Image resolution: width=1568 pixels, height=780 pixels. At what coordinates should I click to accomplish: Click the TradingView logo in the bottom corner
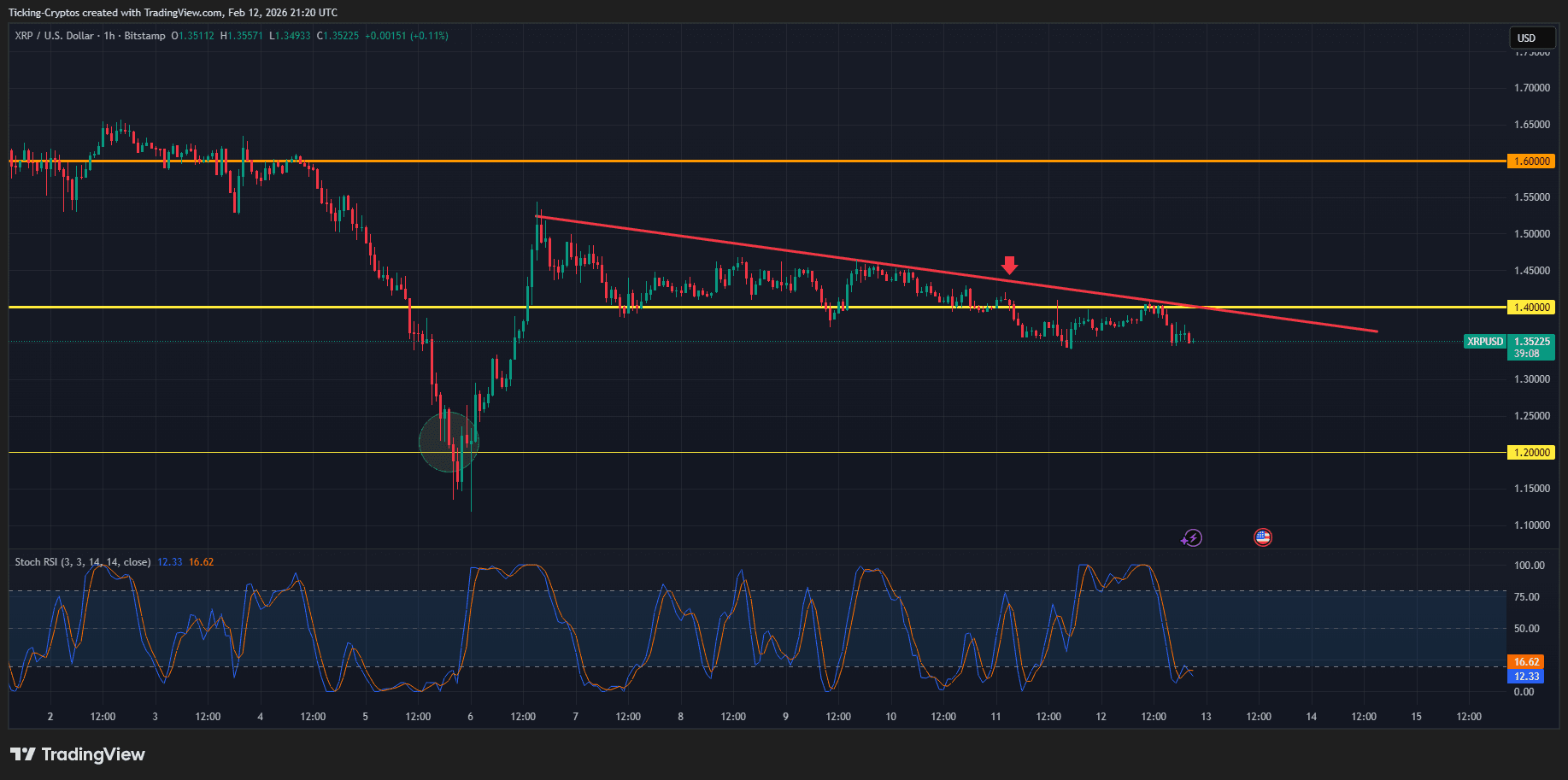[77, 754]
